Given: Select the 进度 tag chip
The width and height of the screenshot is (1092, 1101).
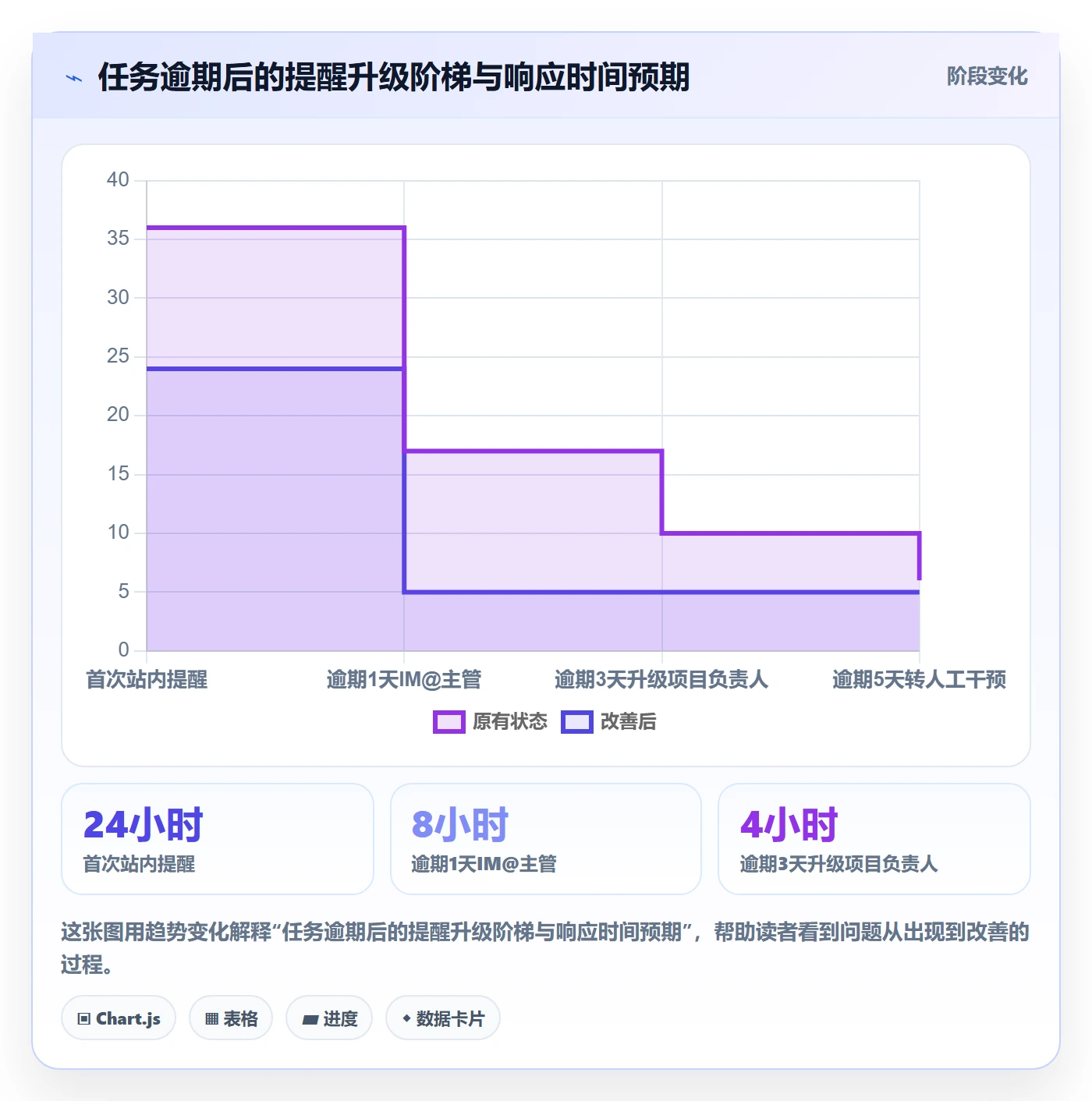Looking at the screenshot, I should tap(329, 1018).
